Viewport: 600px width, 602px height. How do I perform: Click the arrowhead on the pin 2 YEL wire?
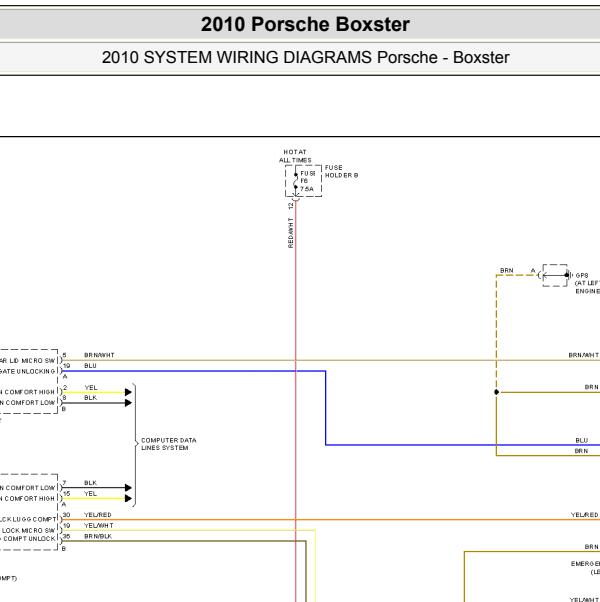[128, 392]
